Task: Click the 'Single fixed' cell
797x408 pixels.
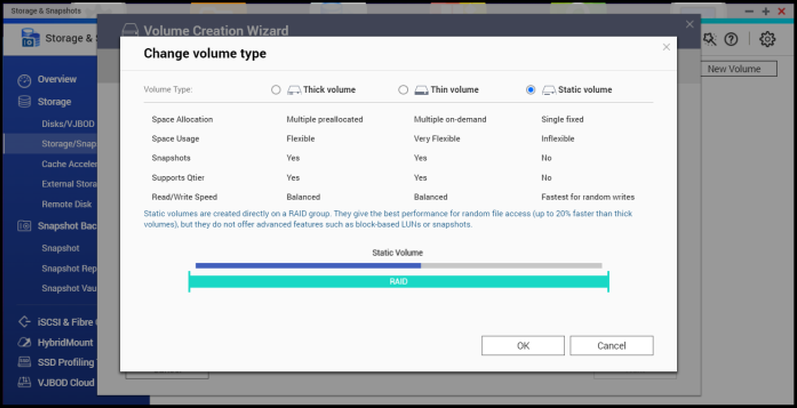Action: point(562,119)
